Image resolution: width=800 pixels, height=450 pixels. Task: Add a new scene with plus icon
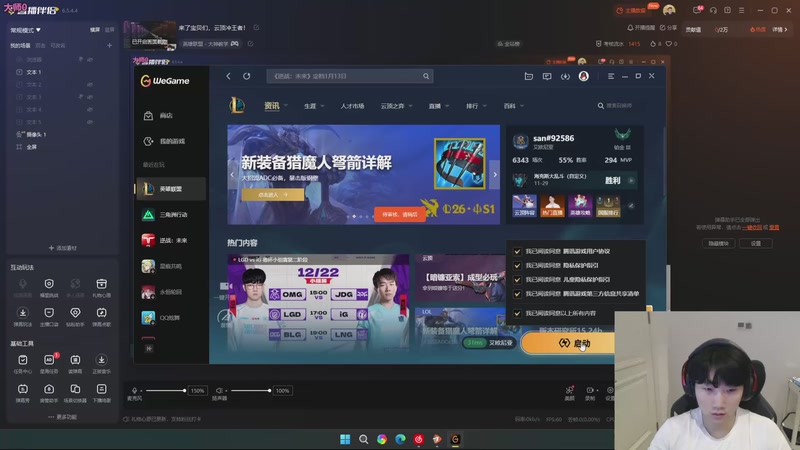tap(109, 45)
